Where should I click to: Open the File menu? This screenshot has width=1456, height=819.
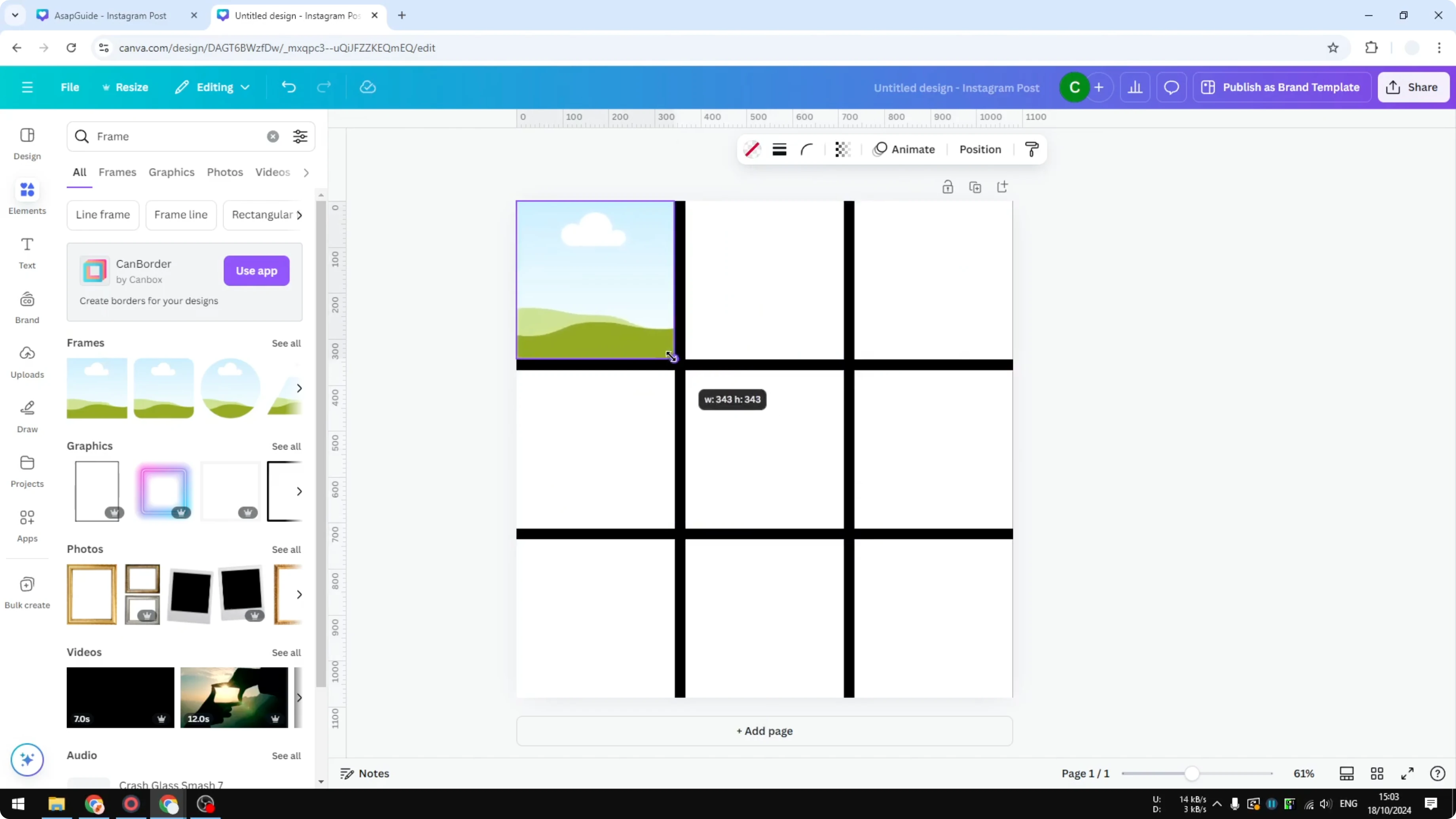tap(70, 87)
